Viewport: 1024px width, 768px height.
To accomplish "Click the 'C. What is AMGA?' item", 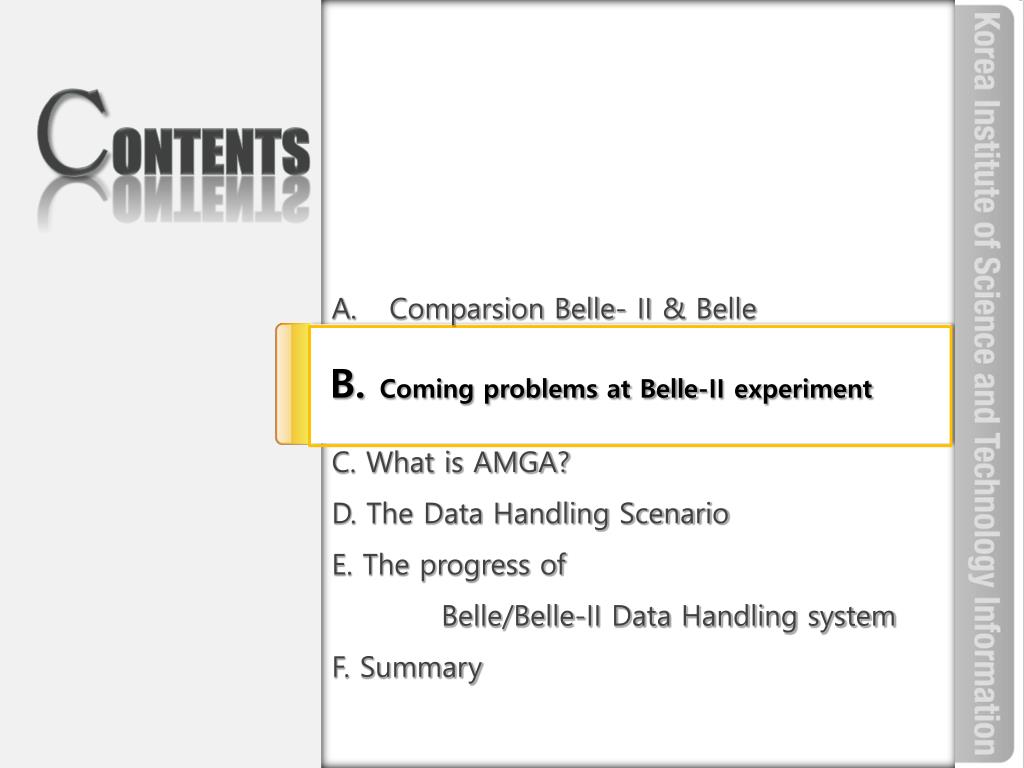I will pos(451,462).
